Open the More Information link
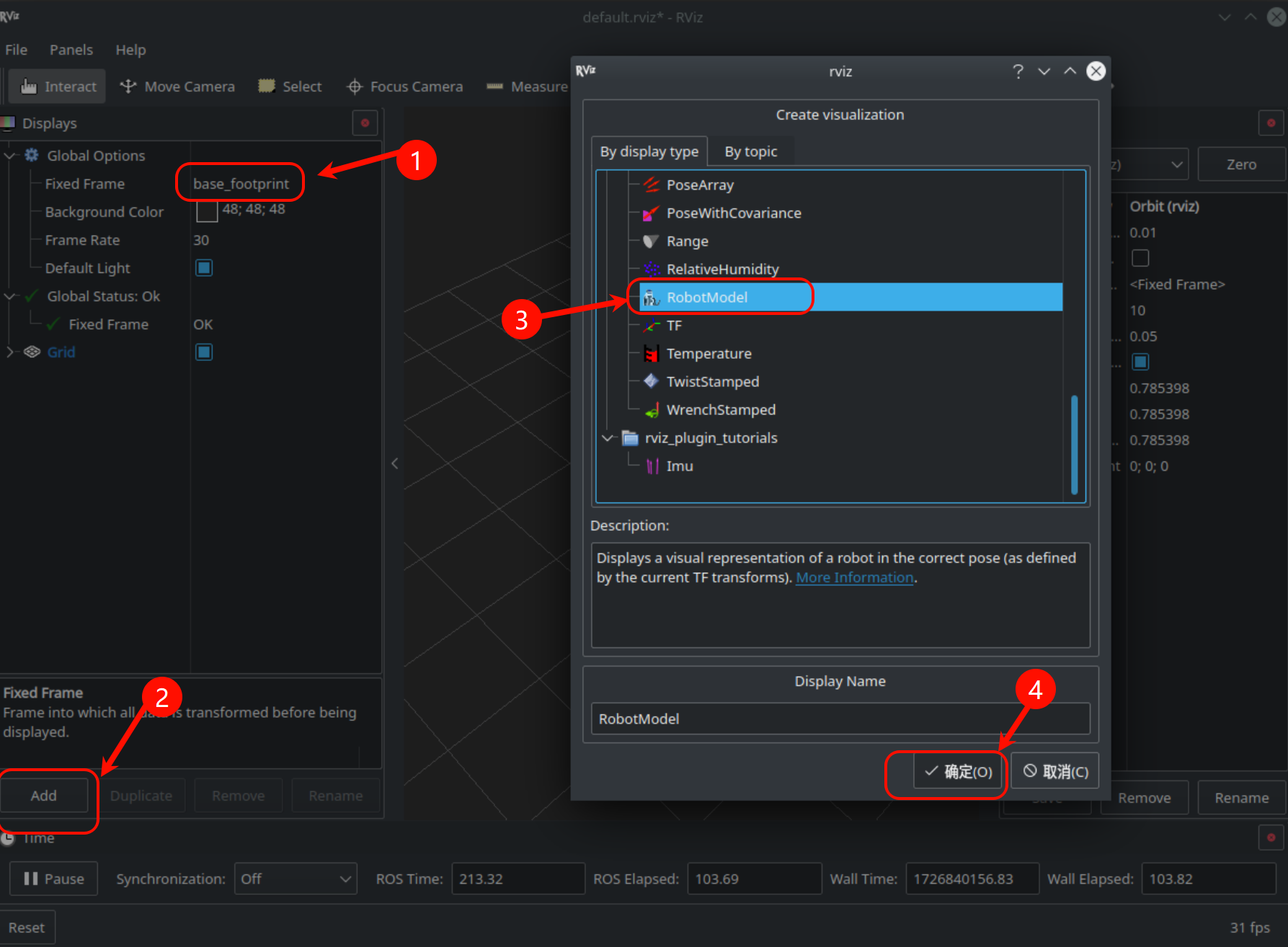1288x947 pixels. click(x=854, y=578)
